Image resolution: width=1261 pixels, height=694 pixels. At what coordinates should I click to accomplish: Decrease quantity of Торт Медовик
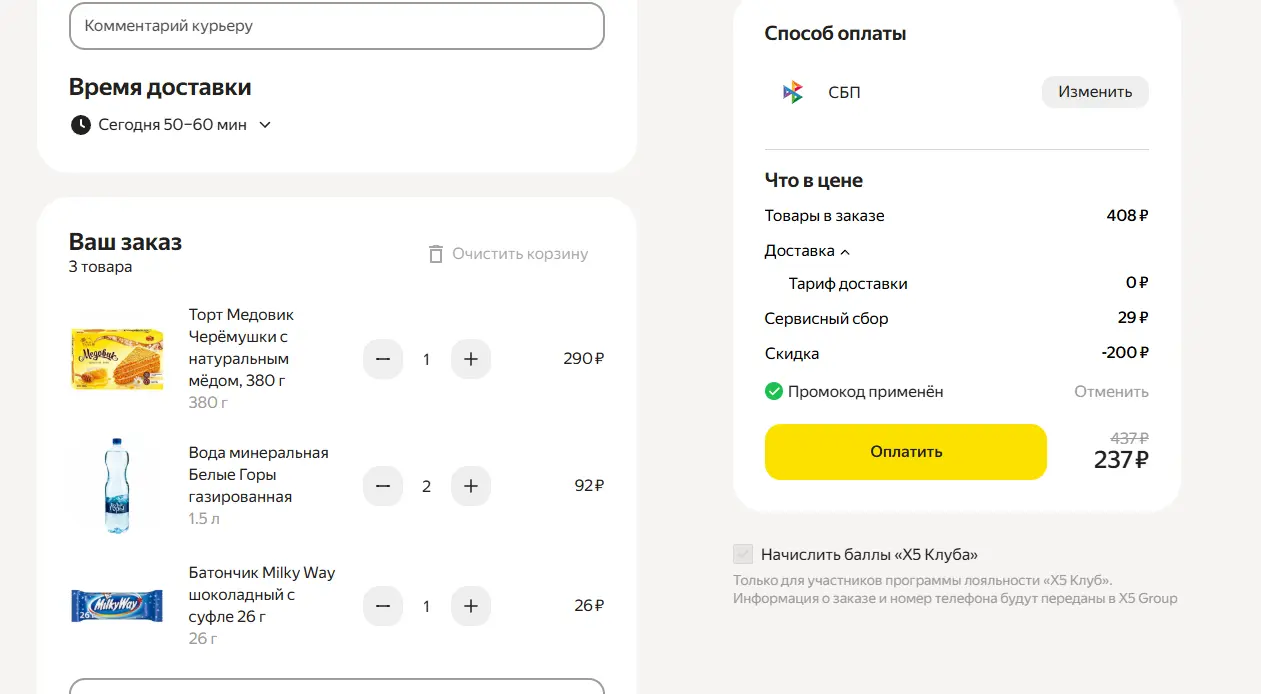[382, 359]
